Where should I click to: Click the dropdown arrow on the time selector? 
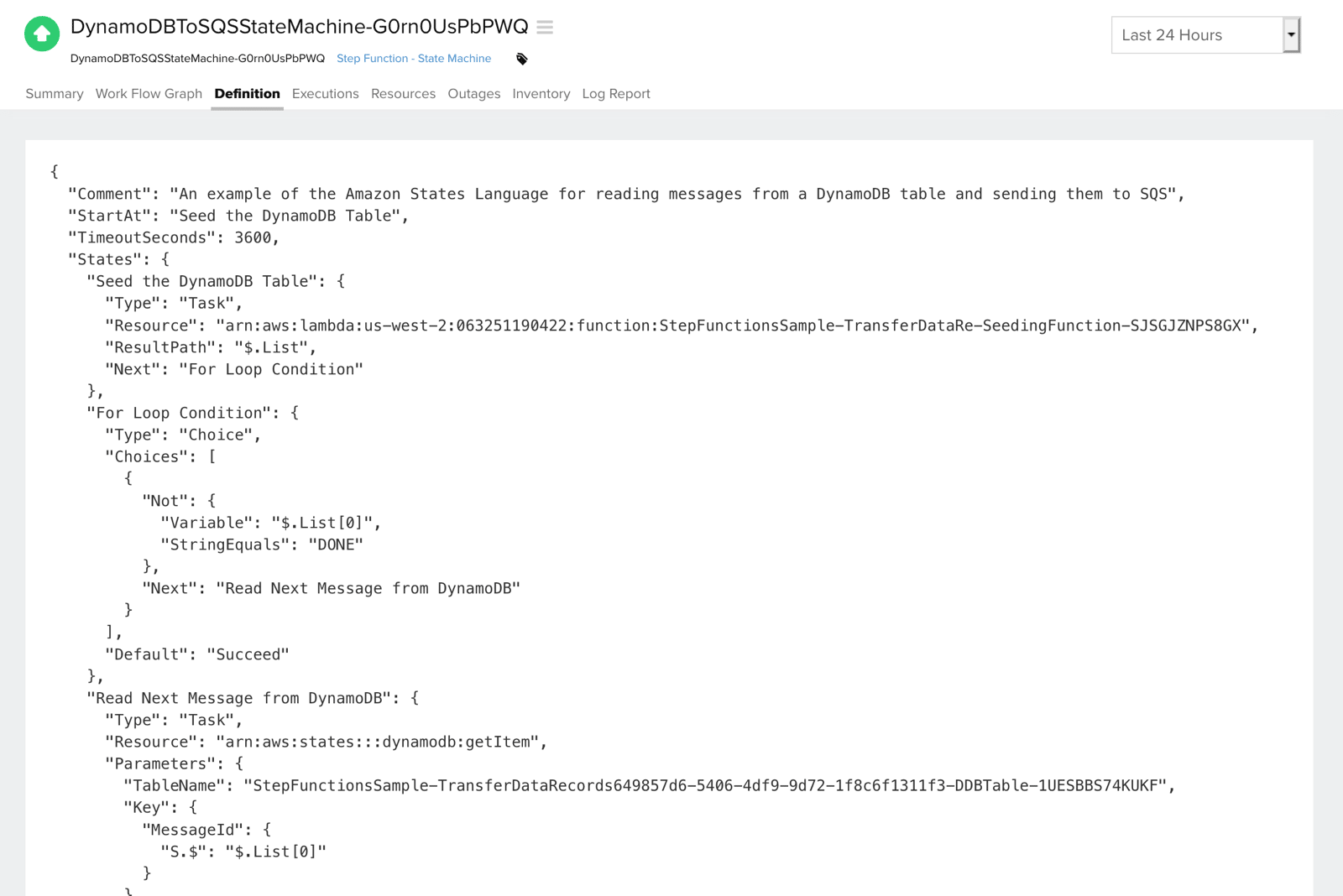(1290, 35)
